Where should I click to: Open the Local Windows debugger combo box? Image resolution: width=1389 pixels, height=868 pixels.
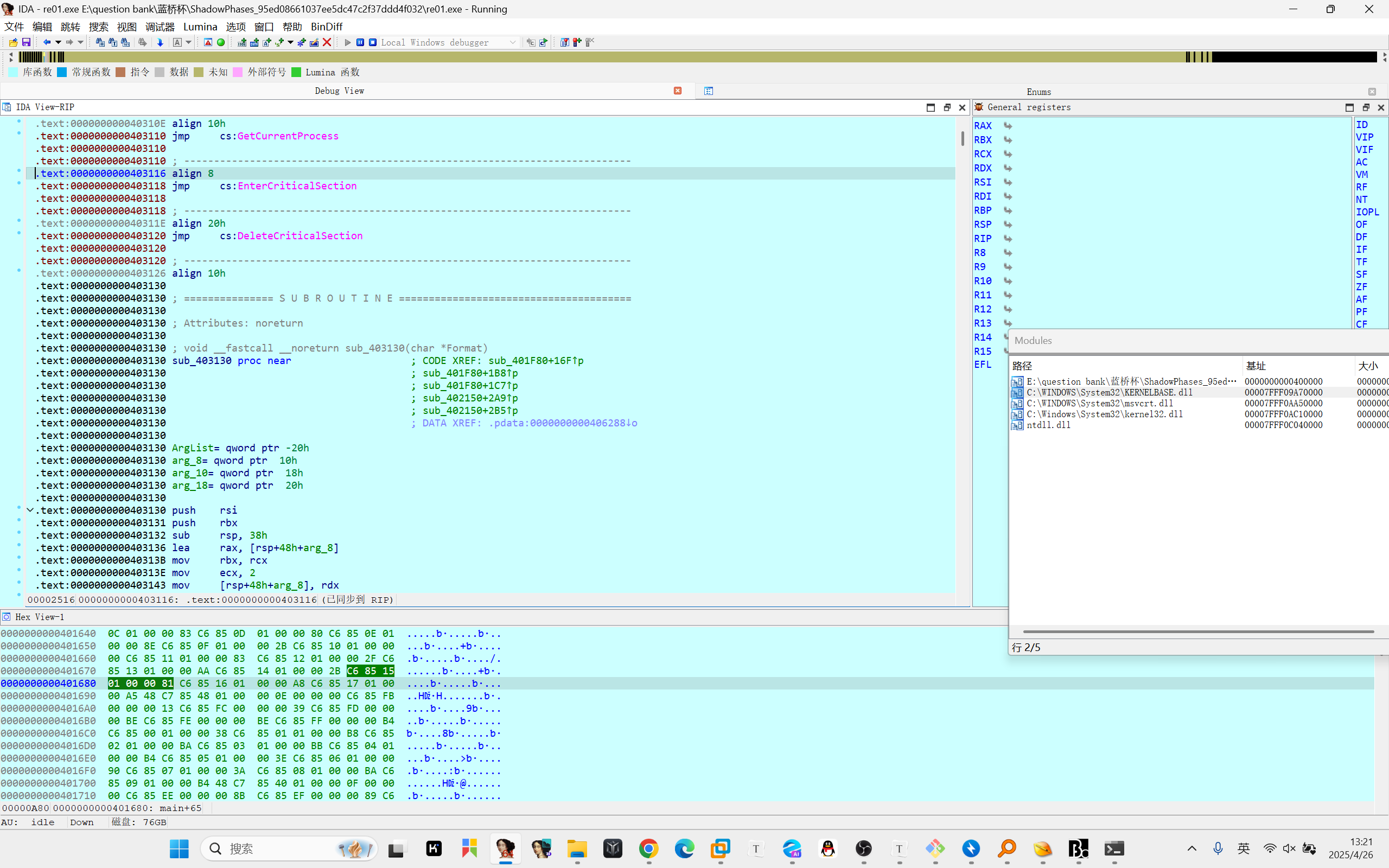[x=449, y=42]
